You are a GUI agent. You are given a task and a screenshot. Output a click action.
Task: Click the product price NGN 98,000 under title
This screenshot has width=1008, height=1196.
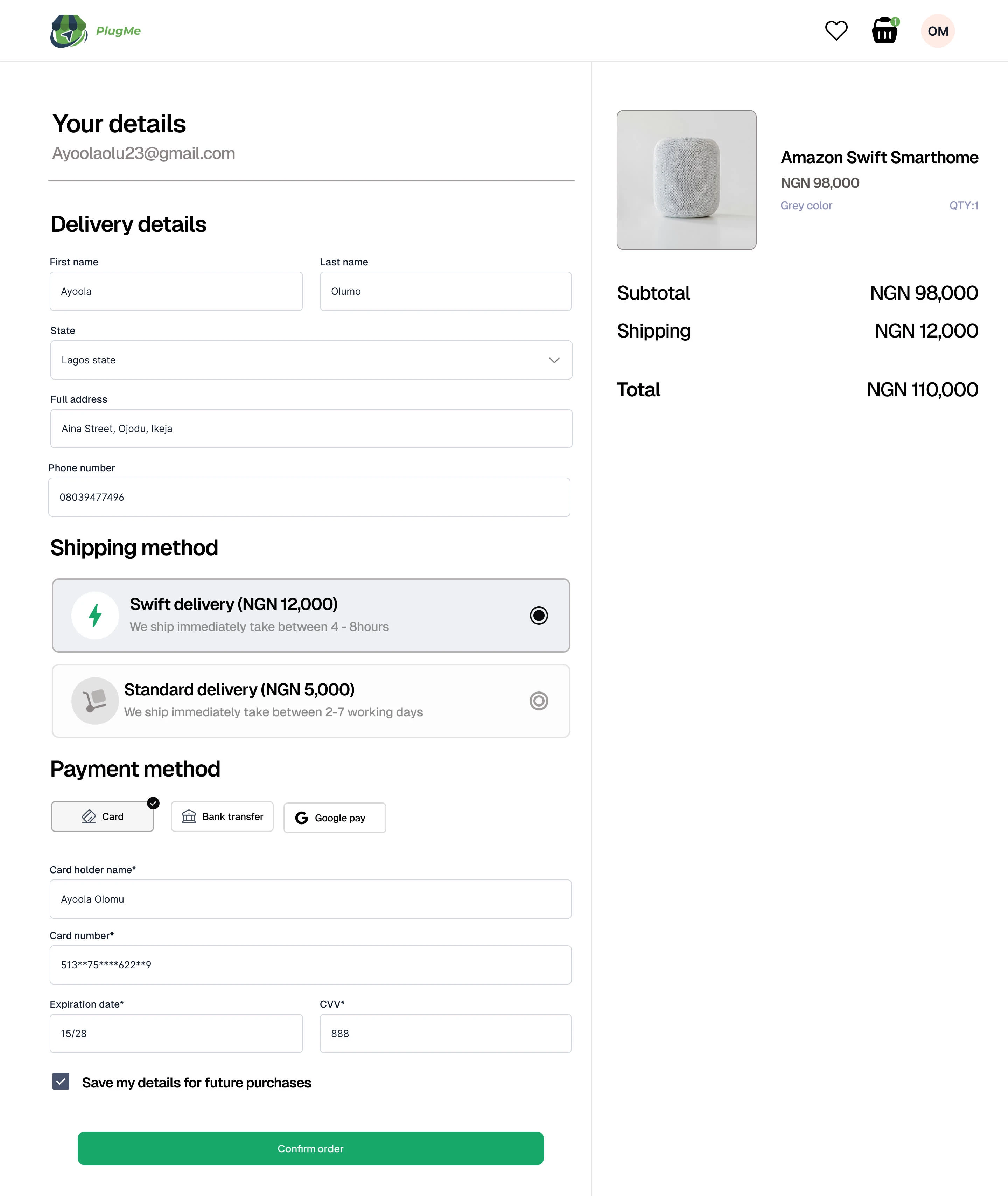pyautogui.click(x=820, y=183)
